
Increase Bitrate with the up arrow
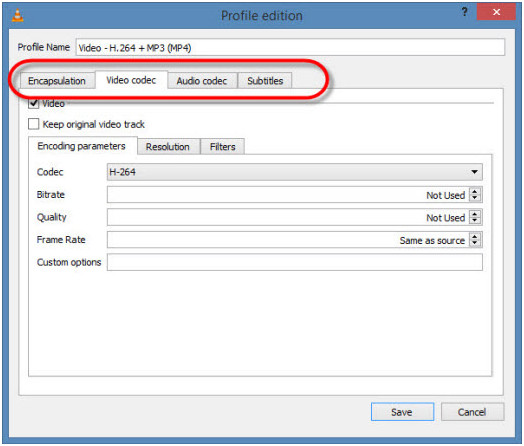[475, 191]
